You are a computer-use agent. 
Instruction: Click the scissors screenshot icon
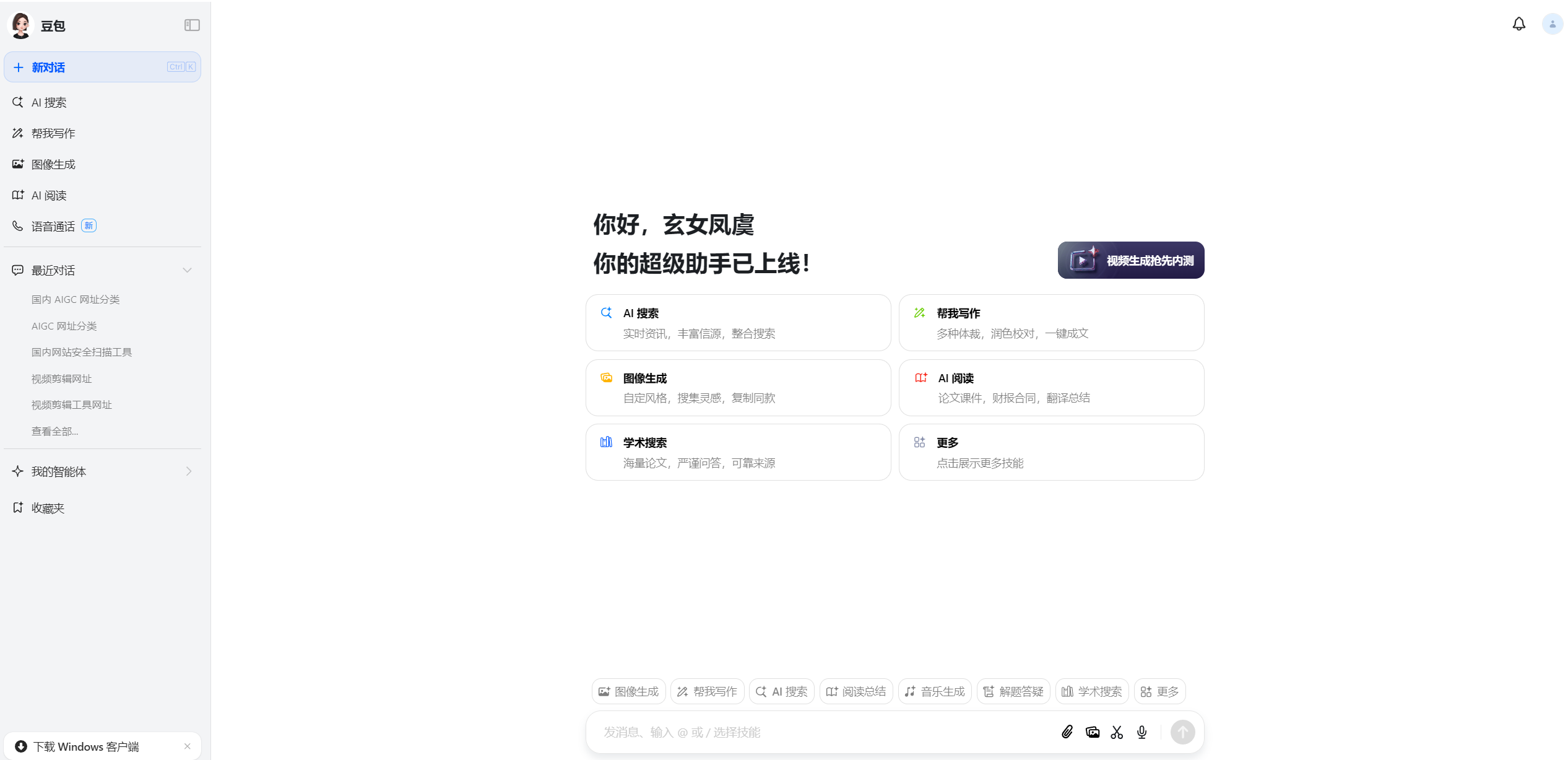[1117, 732]
